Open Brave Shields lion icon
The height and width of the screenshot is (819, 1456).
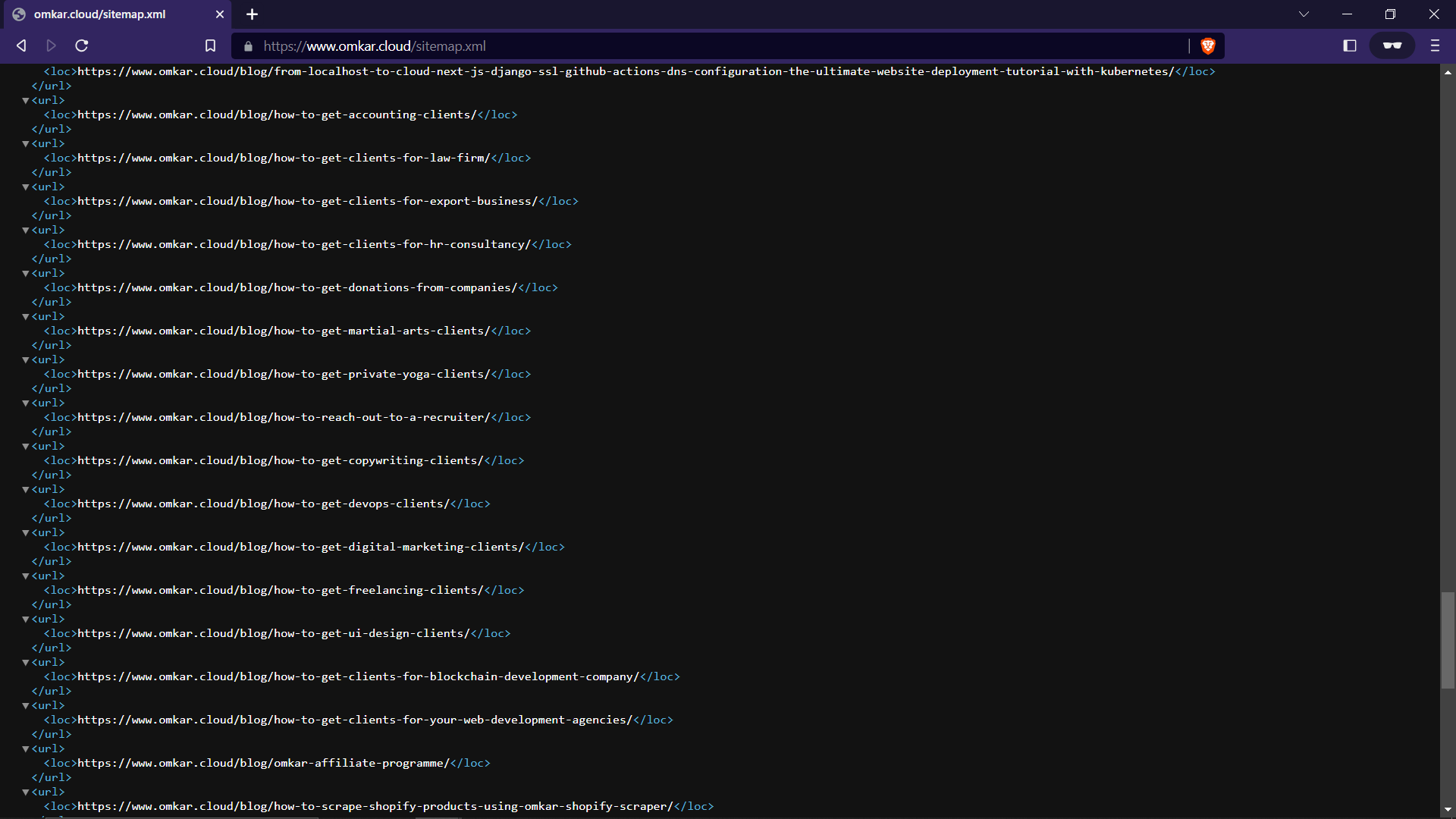point(1208,45)
